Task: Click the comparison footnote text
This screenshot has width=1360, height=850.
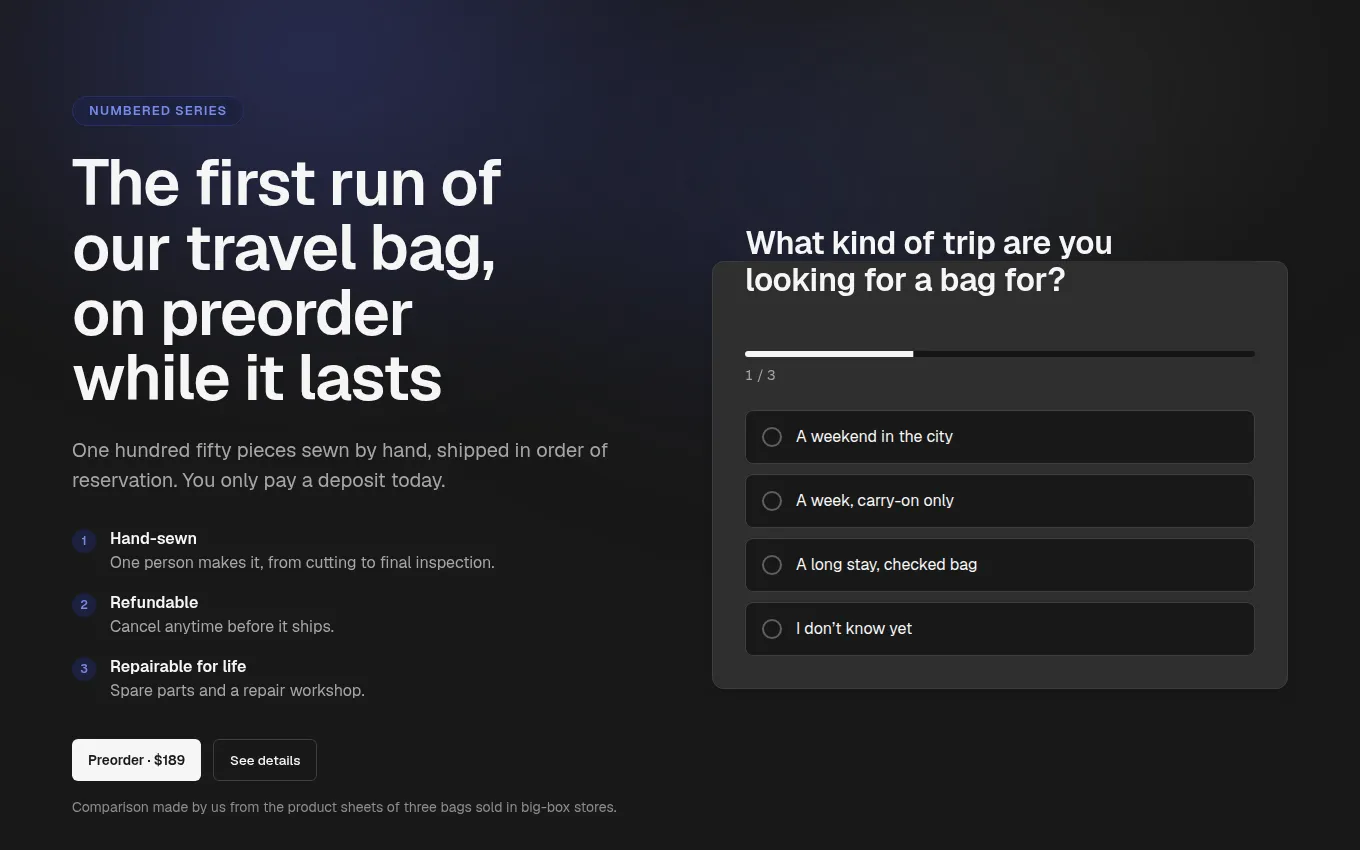Action: pos(344,807)
